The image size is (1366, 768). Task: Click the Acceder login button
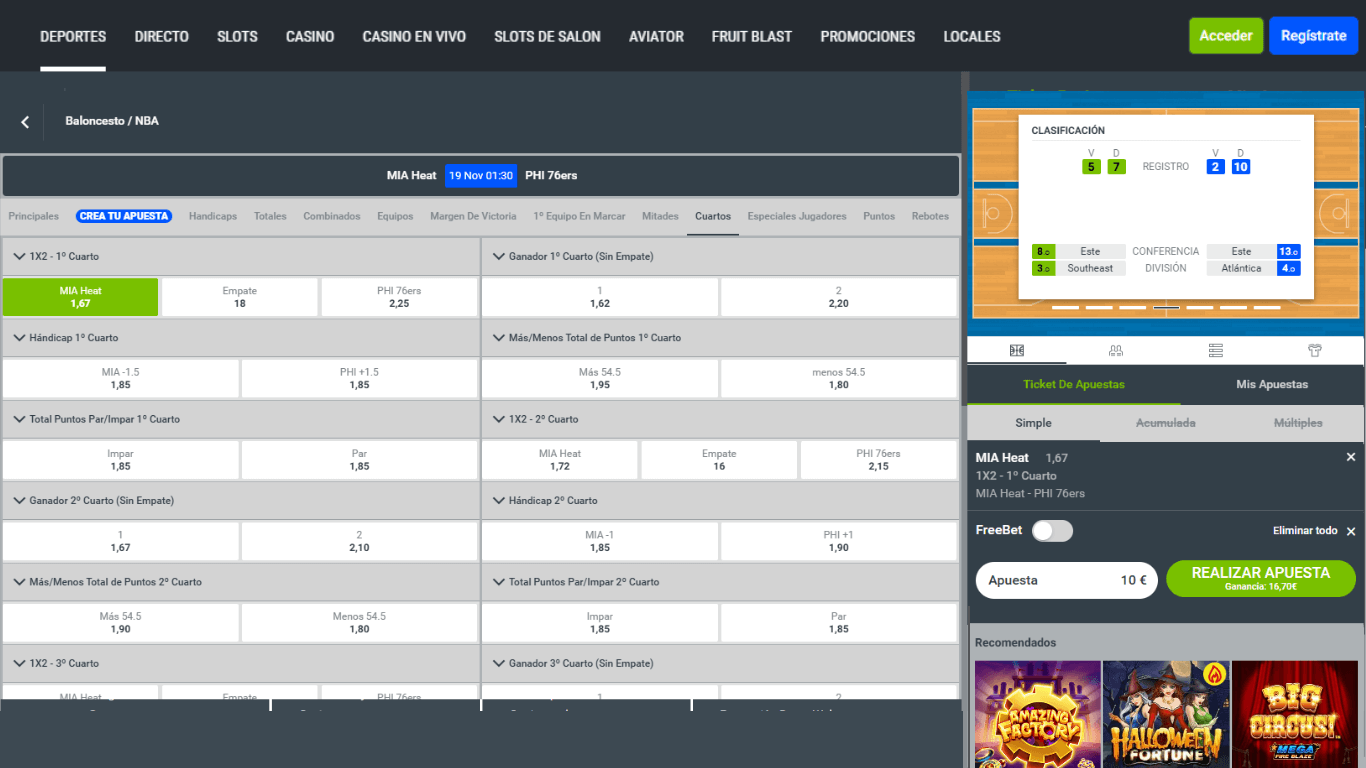point(1226,36)
